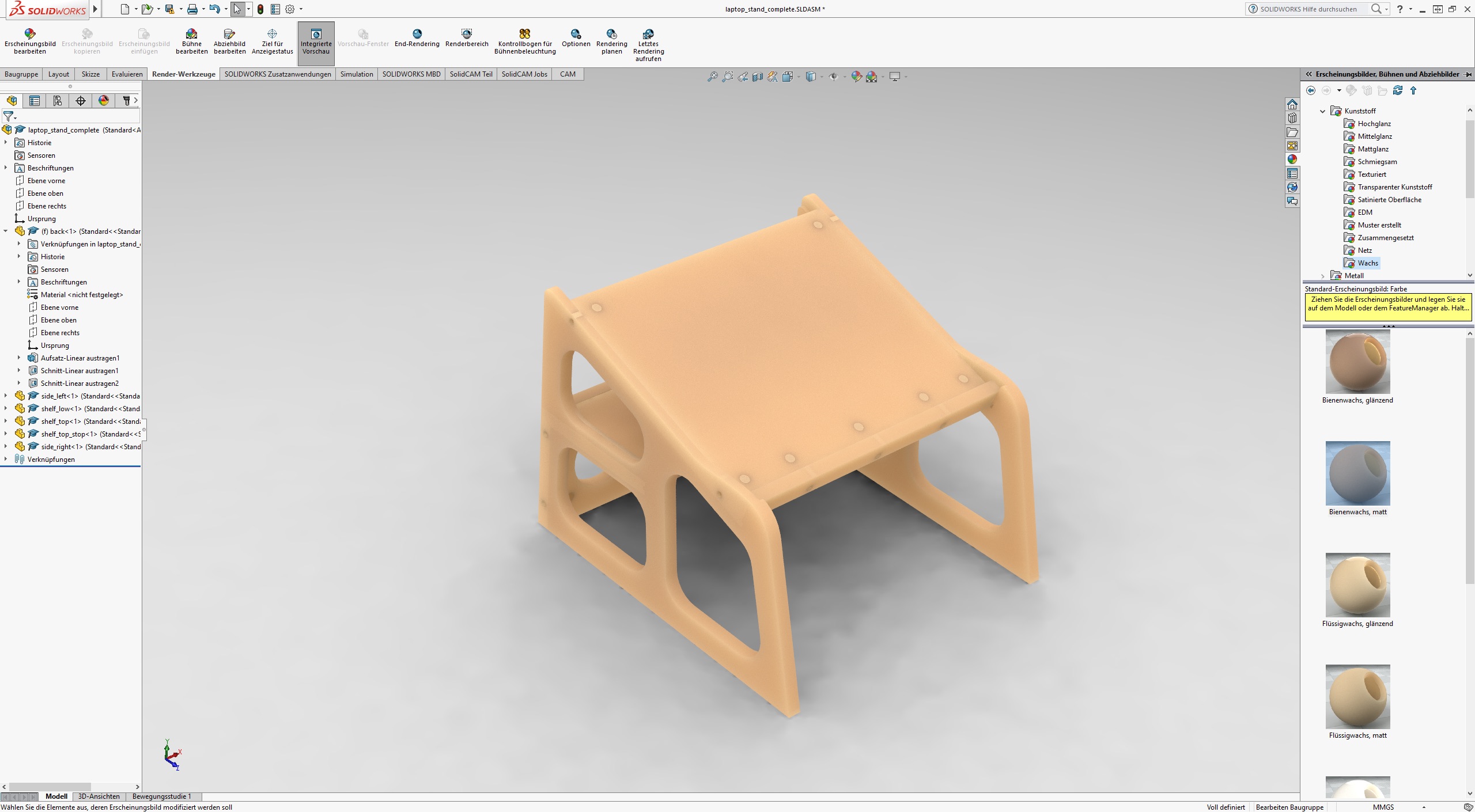Switch to the Evaluieren tab

[127, 74]
